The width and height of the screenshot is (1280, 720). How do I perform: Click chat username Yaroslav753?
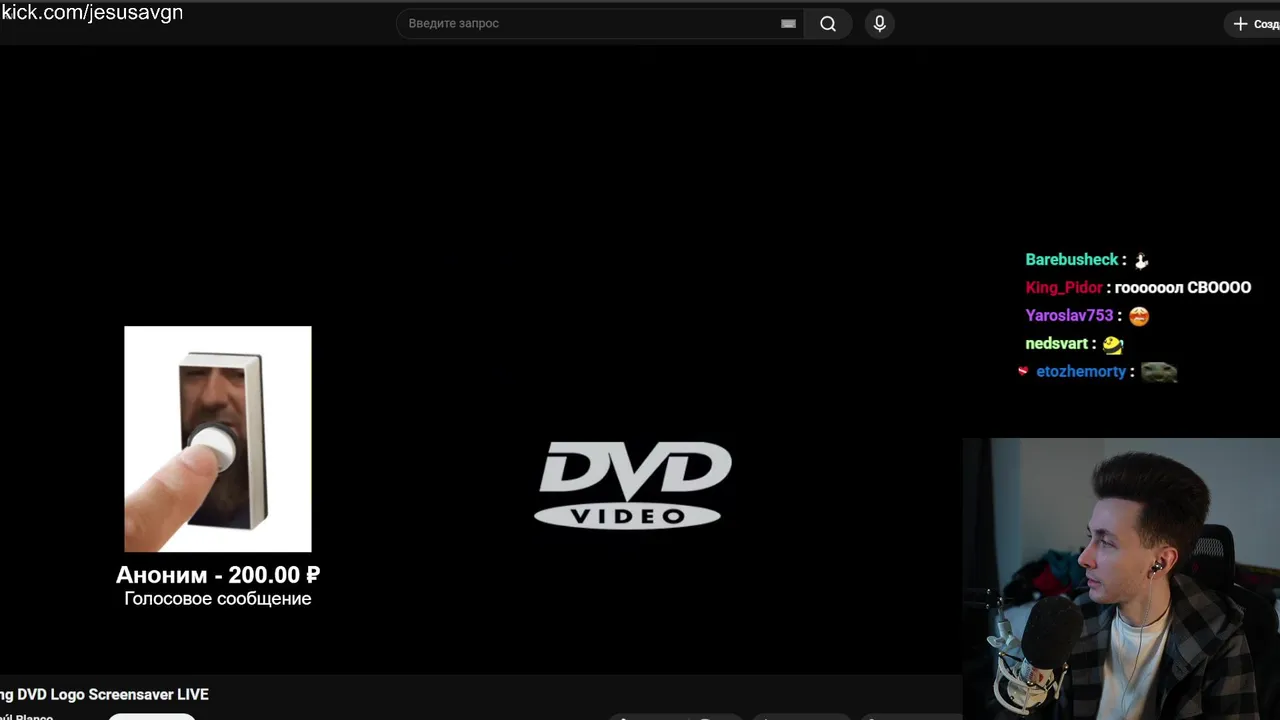click(1069, 315)
